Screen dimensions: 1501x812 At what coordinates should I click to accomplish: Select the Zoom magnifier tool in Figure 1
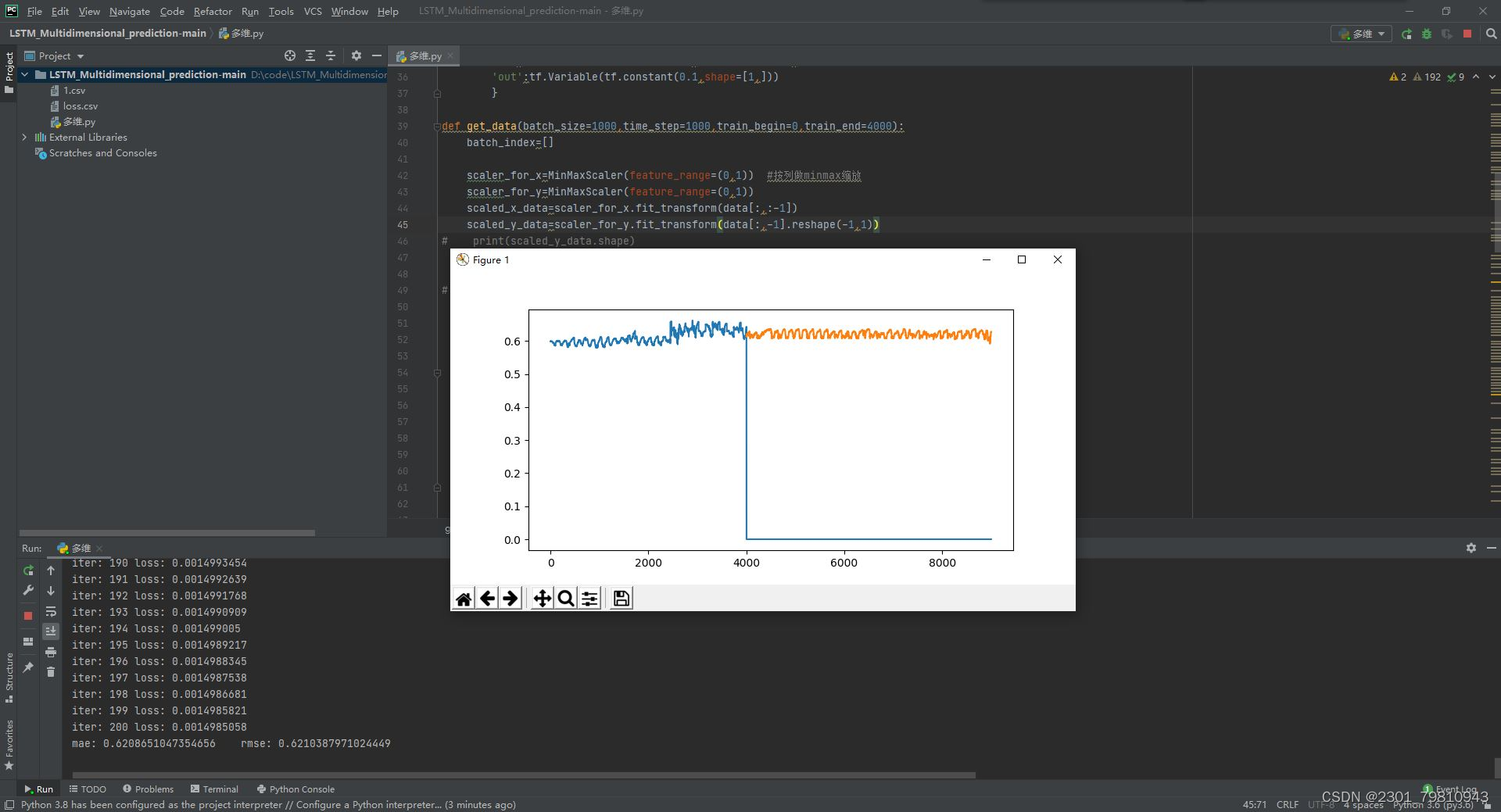pyautogui.click(x=566, y=599)
